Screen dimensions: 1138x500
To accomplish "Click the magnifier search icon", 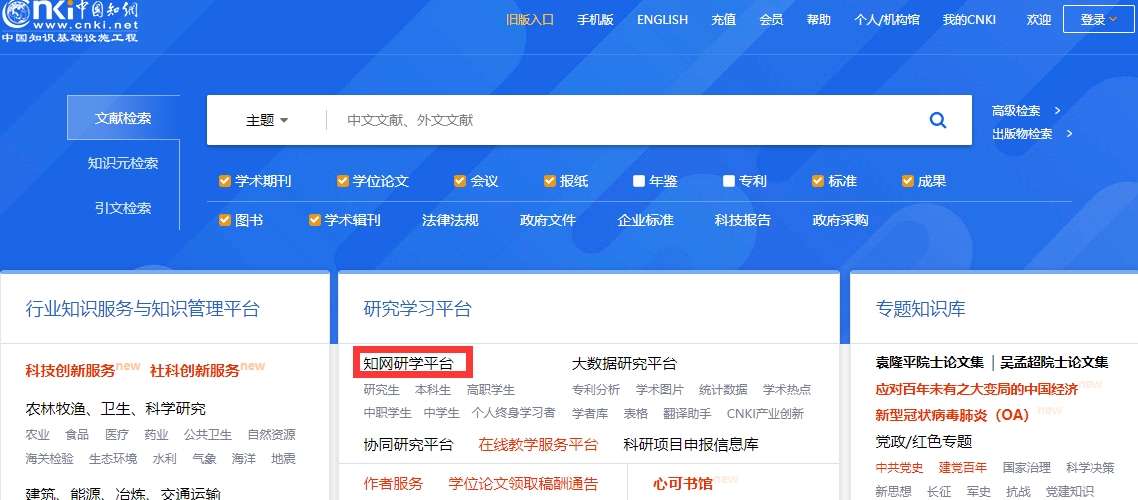I will pyautogui.click(x=938, y=120).
